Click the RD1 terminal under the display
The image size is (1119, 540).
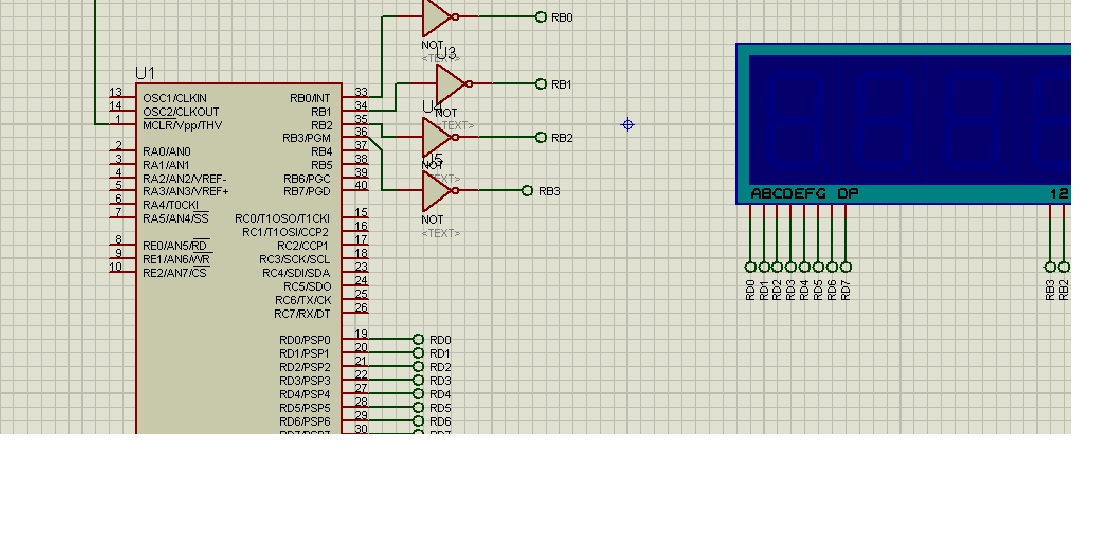tap(764, 267)
